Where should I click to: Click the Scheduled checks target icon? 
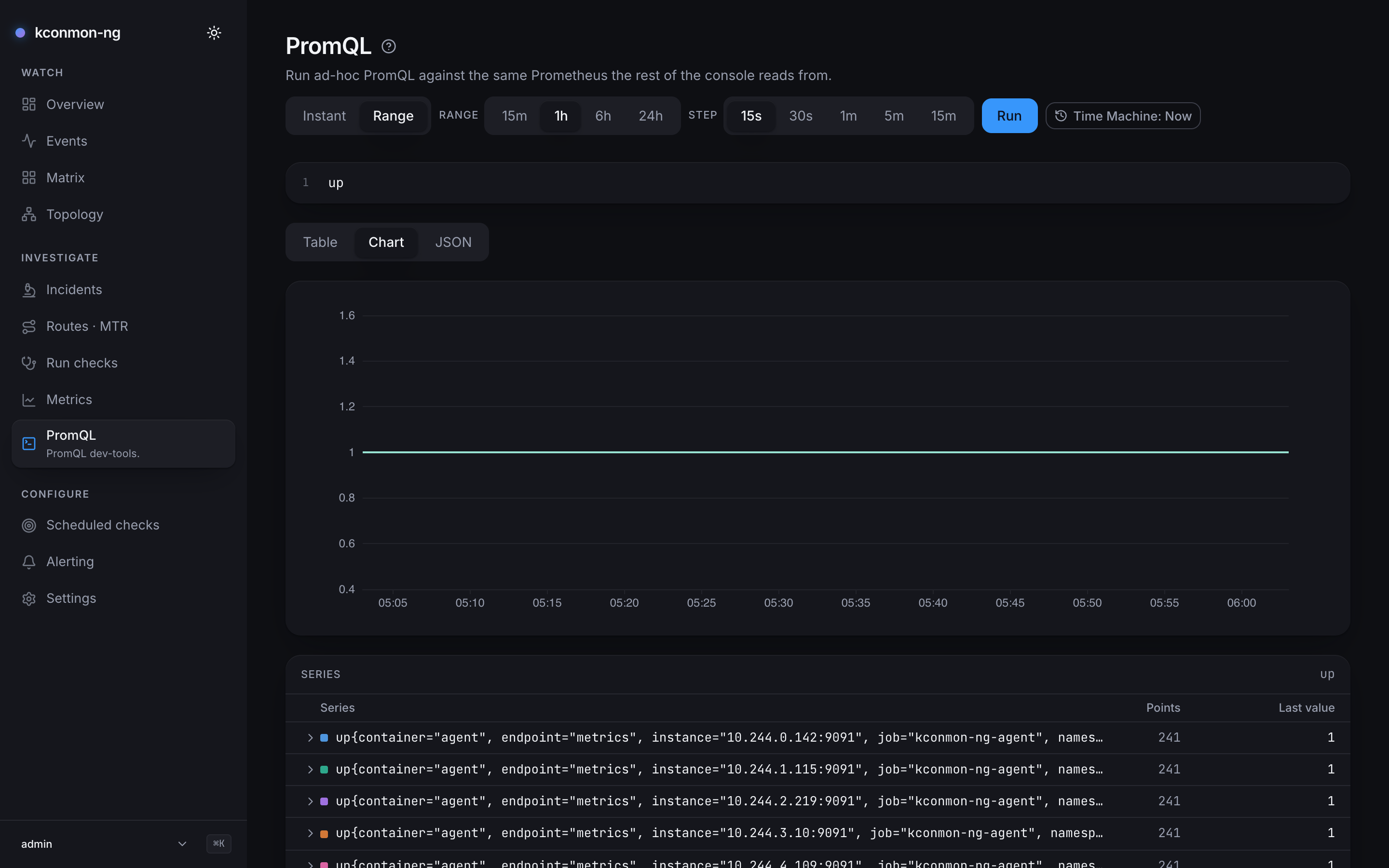(x=29, y=525)
